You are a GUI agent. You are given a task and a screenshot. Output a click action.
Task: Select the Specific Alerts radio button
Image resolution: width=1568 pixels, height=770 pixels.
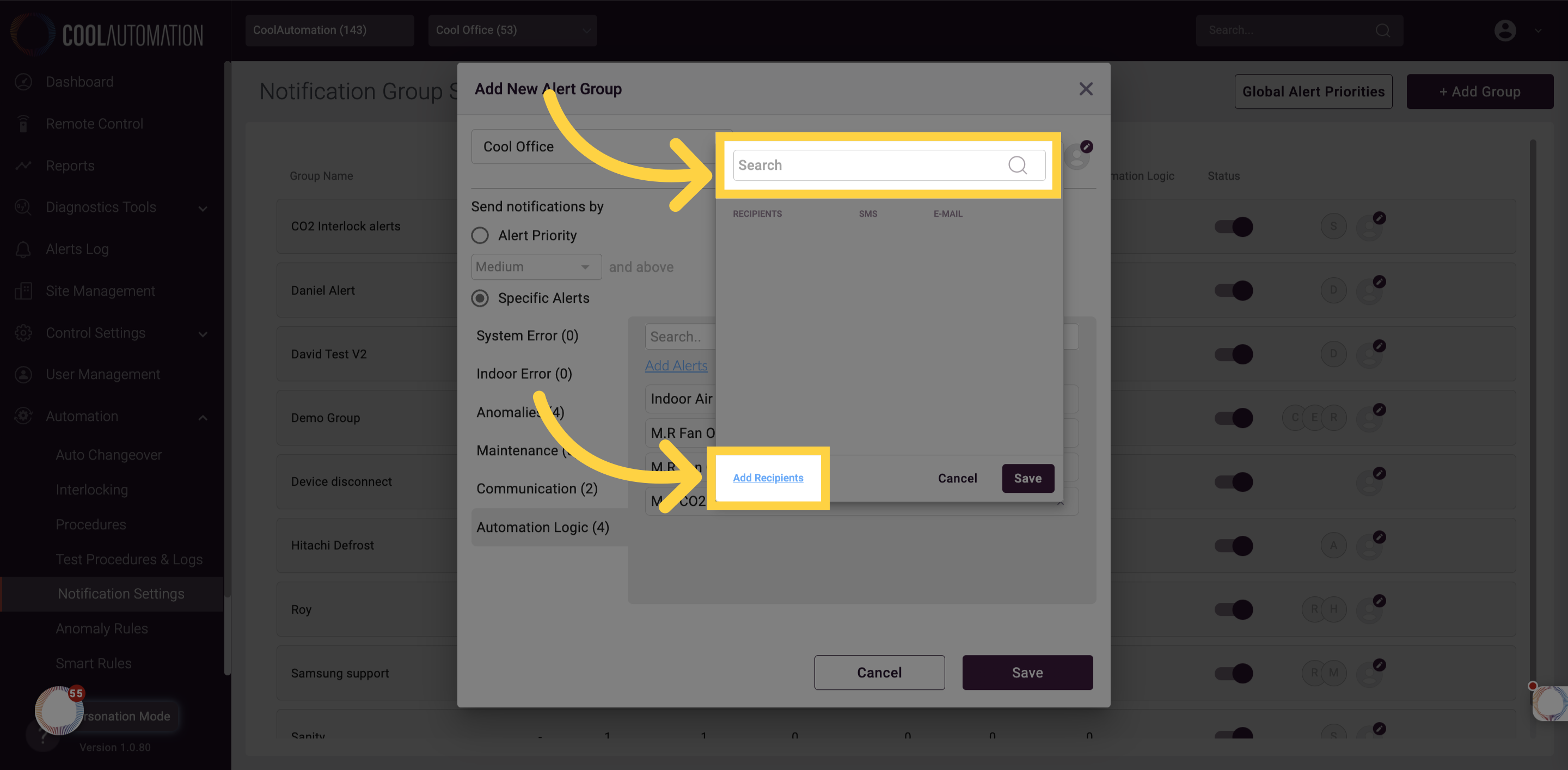[x=480, y=298]
